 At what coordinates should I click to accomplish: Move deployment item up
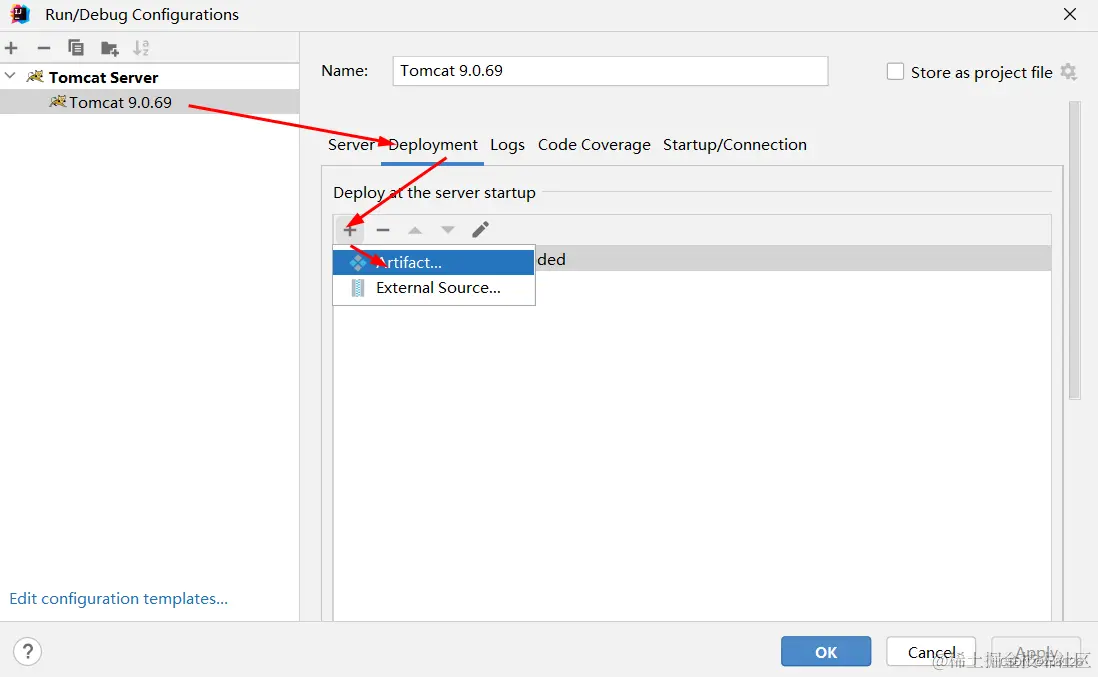coord(415,230)
